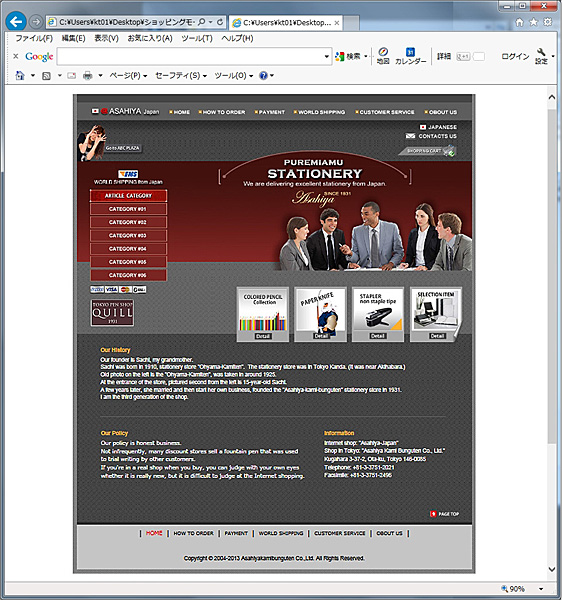Click the credit card logos strip
562x600 pixels.
118,289
